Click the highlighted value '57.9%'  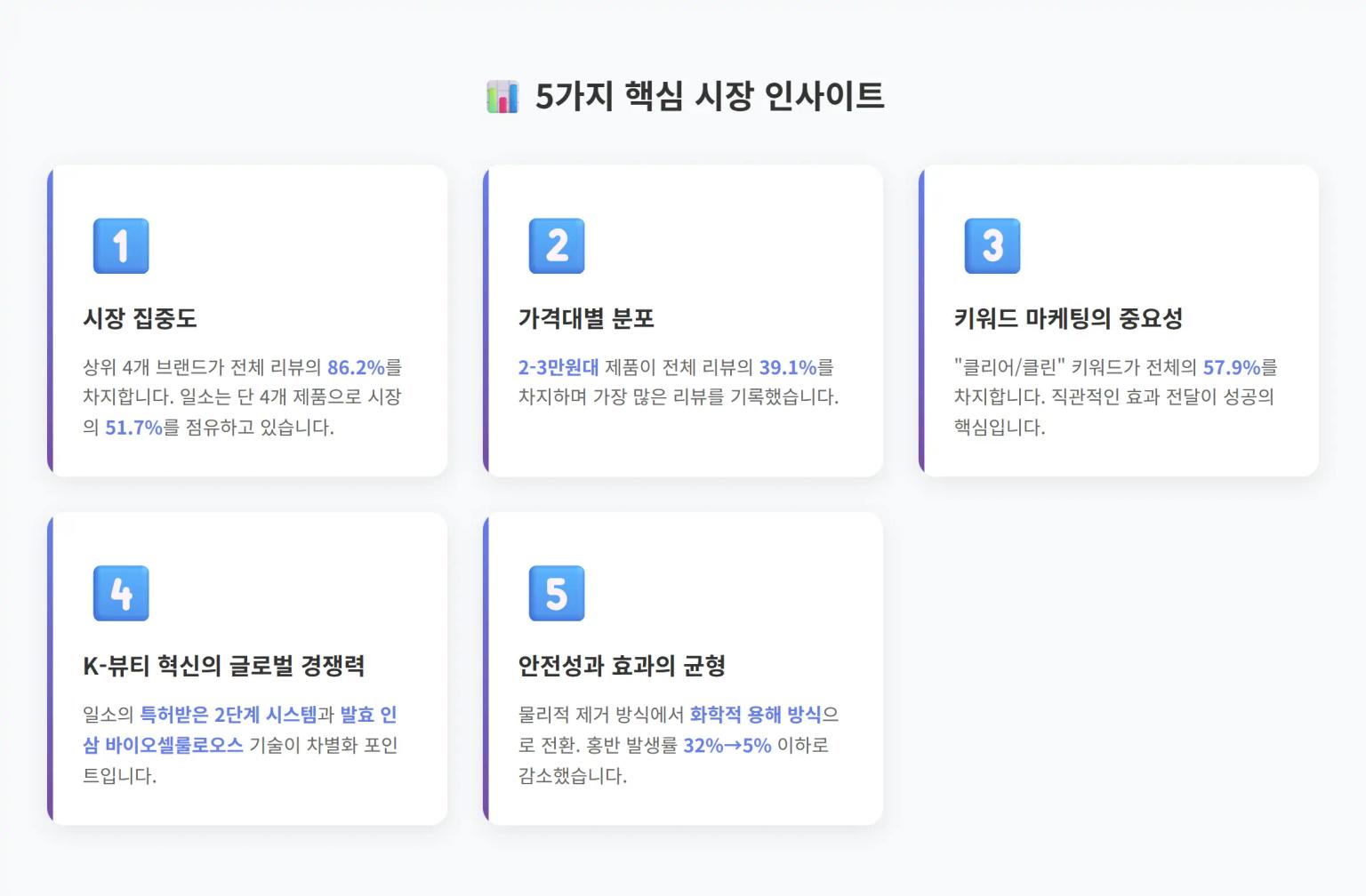[1232, 367]
